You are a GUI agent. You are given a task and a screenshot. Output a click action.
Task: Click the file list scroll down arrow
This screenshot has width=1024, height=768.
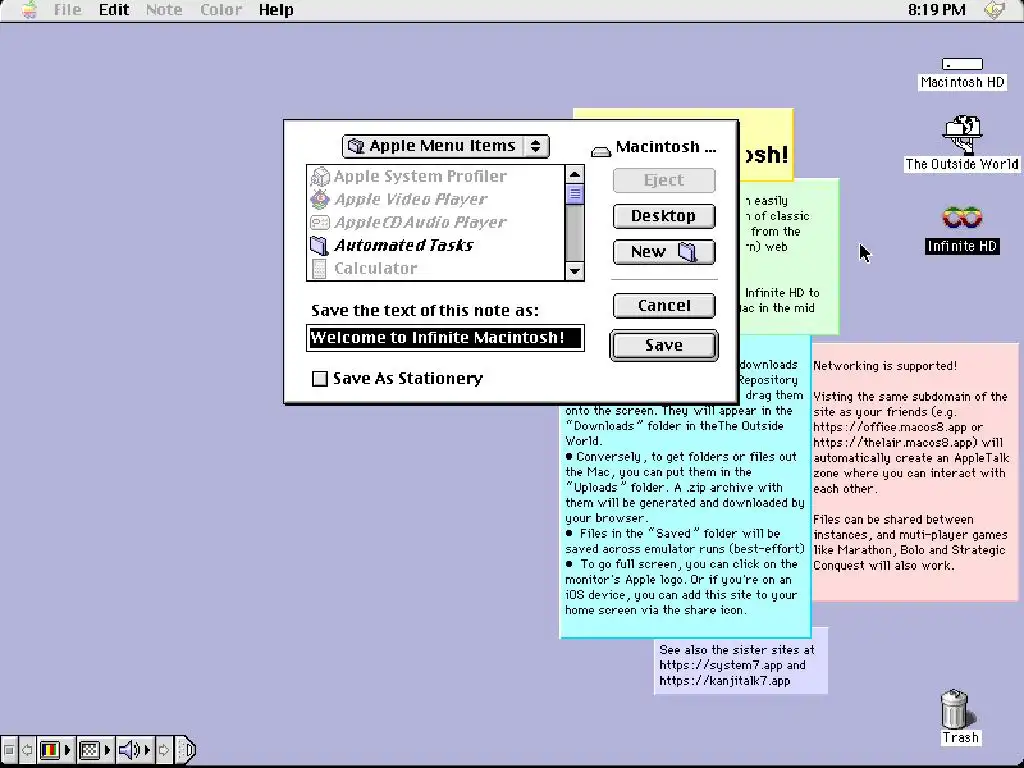575,270
